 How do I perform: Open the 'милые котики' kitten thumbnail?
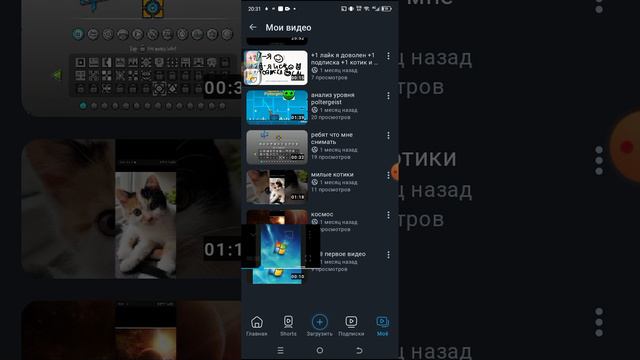pos(277,187)
